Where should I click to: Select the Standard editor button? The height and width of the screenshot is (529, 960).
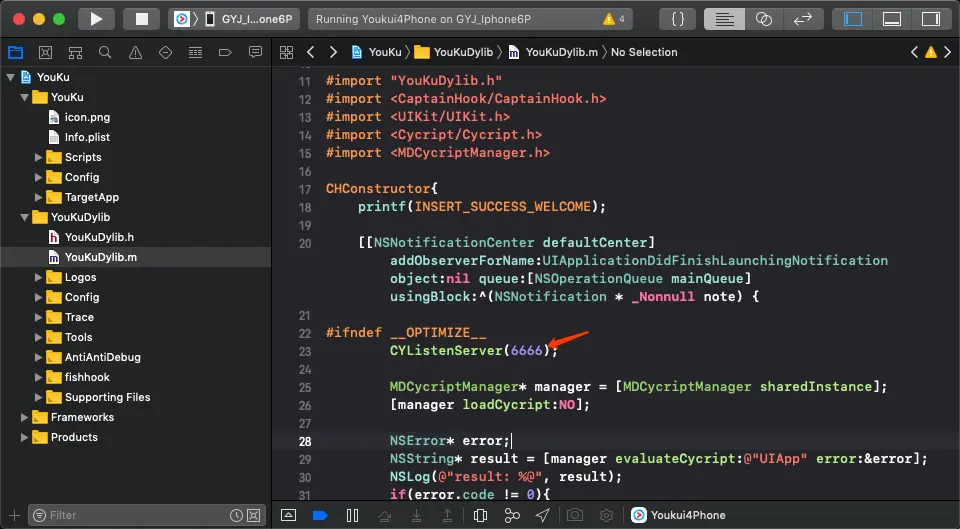click(x=724, y=19)
